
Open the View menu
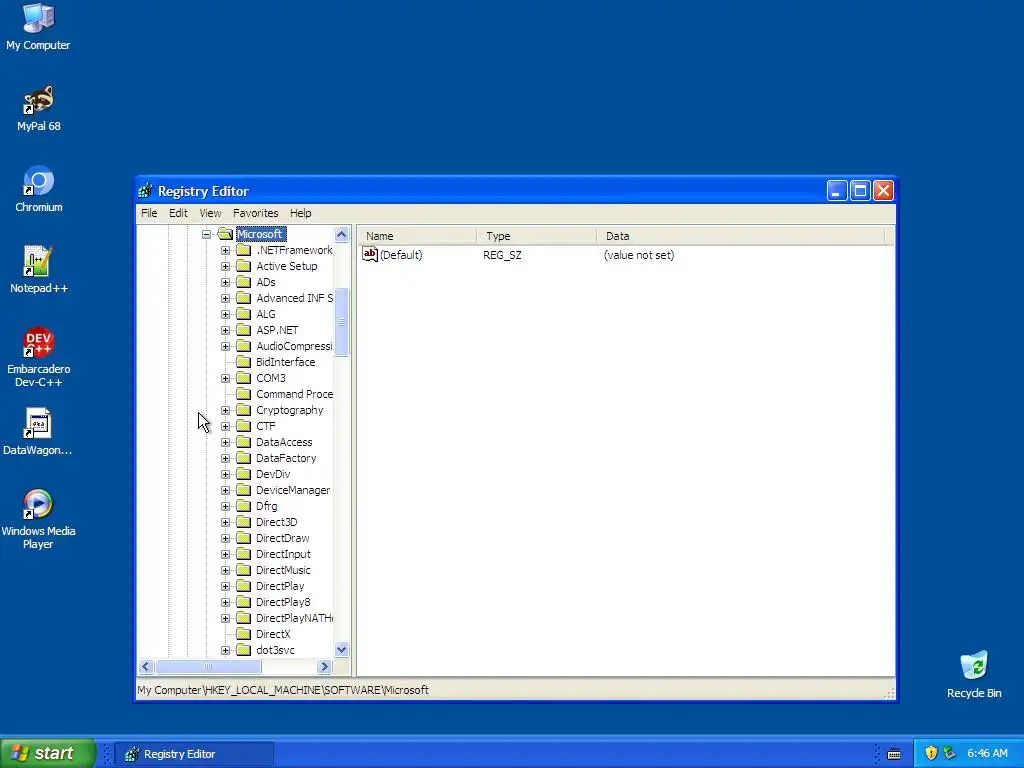(210, 213)
